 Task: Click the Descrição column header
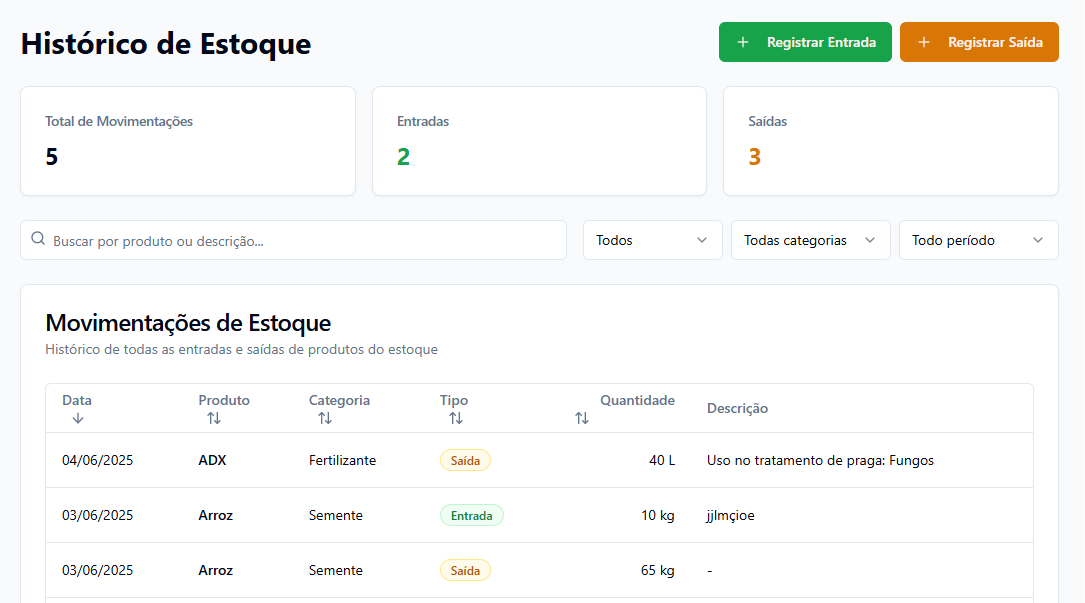[738, 408]
